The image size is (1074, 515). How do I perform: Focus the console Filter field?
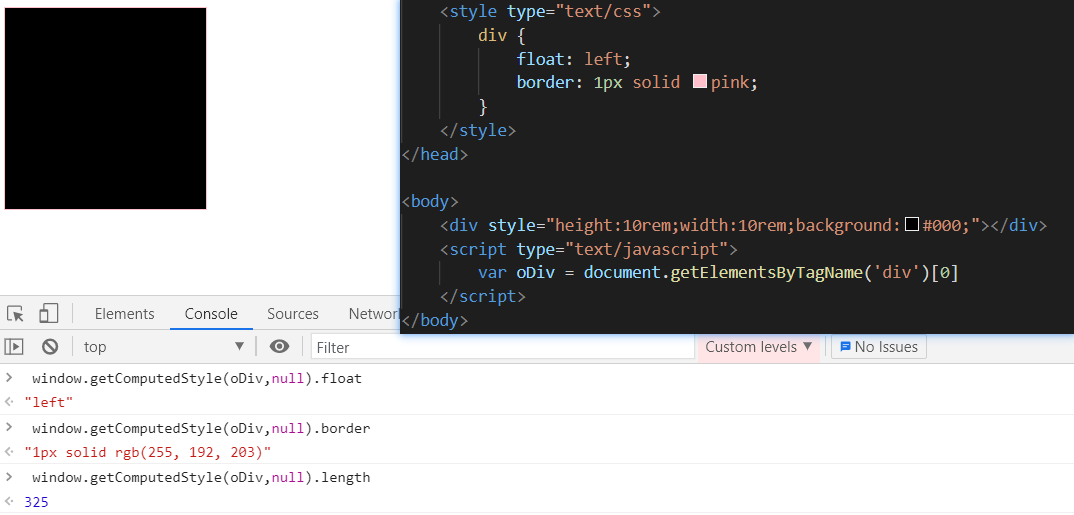point(503,347)
